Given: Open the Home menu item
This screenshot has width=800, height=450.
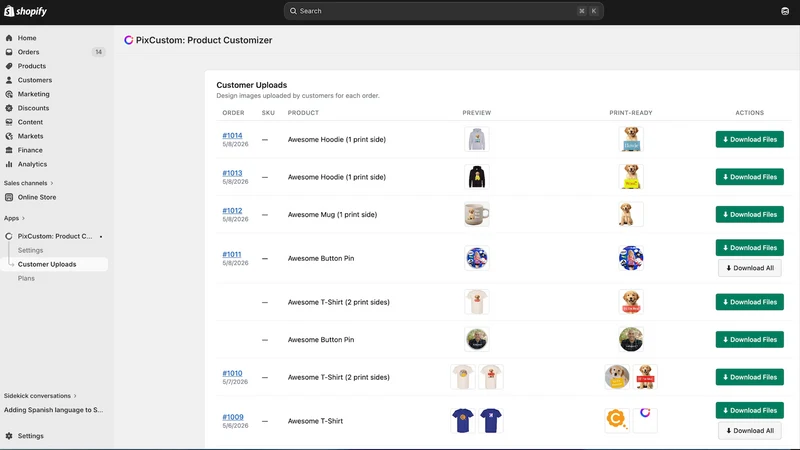Looking at the screenshot, I should tap(27, 38).
